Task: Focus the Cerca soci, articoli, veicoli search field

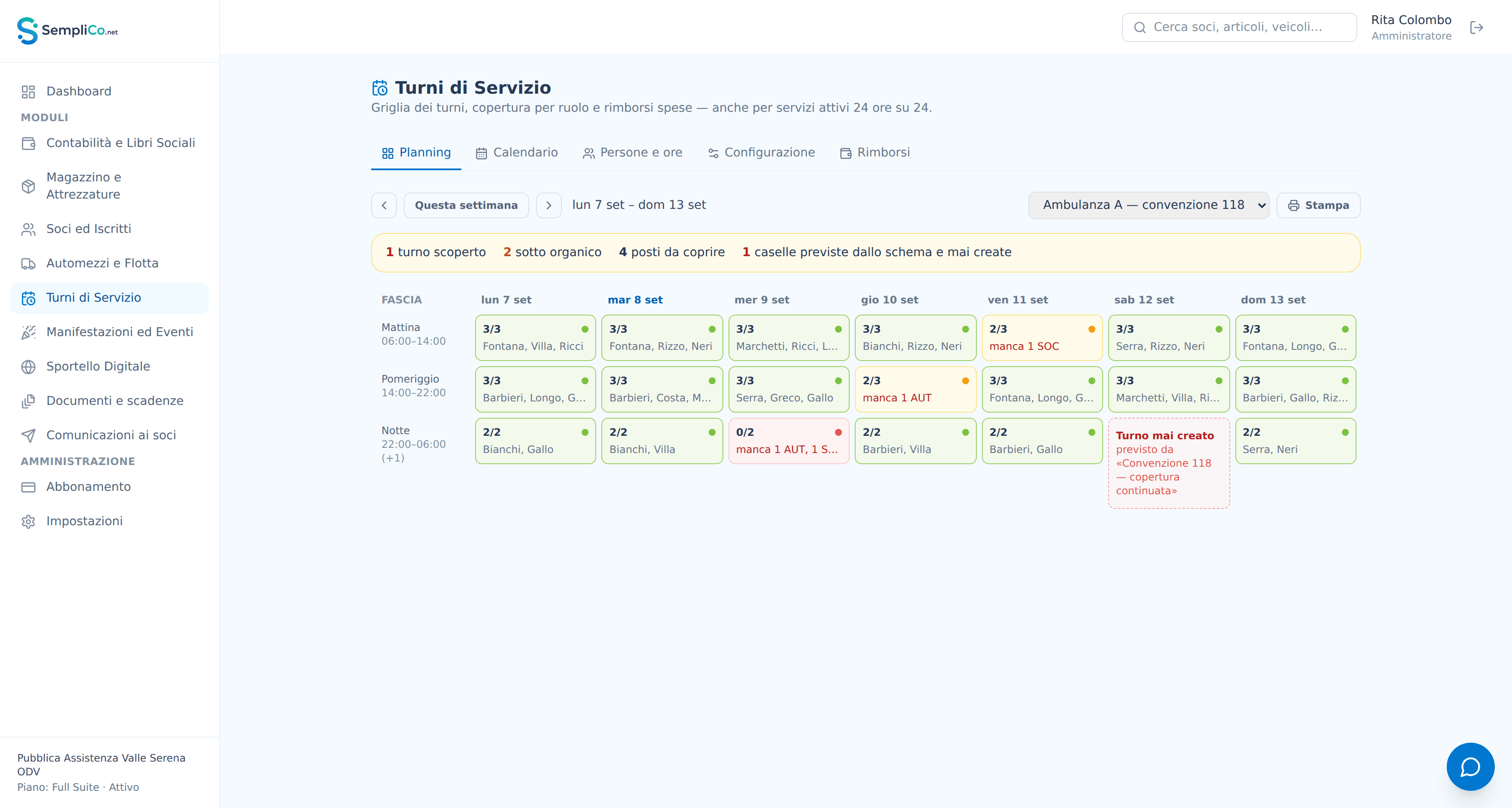Action: click(x=1238, y=28)
